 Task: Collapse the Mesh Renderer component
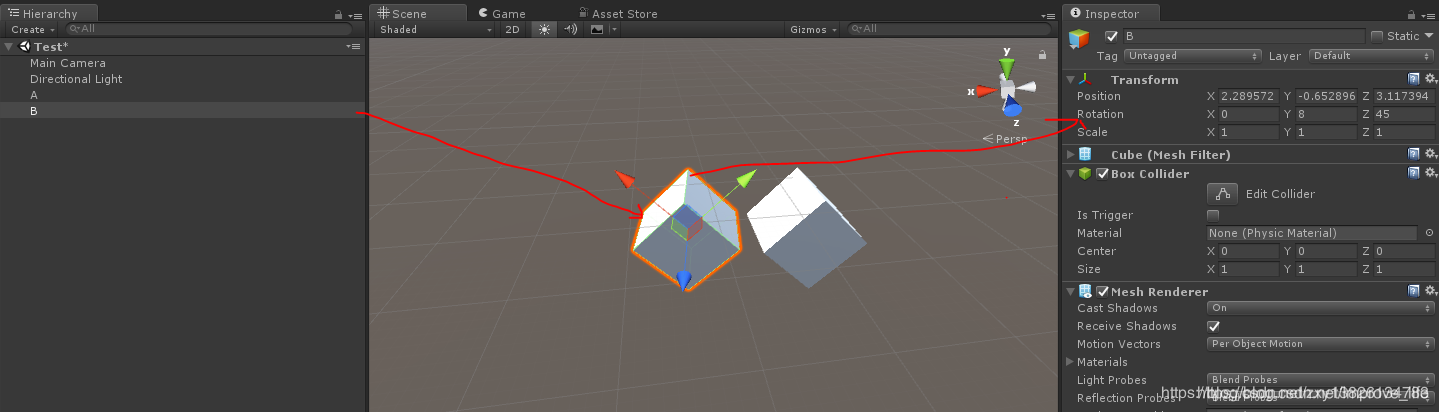click(x=1071, y=291)
